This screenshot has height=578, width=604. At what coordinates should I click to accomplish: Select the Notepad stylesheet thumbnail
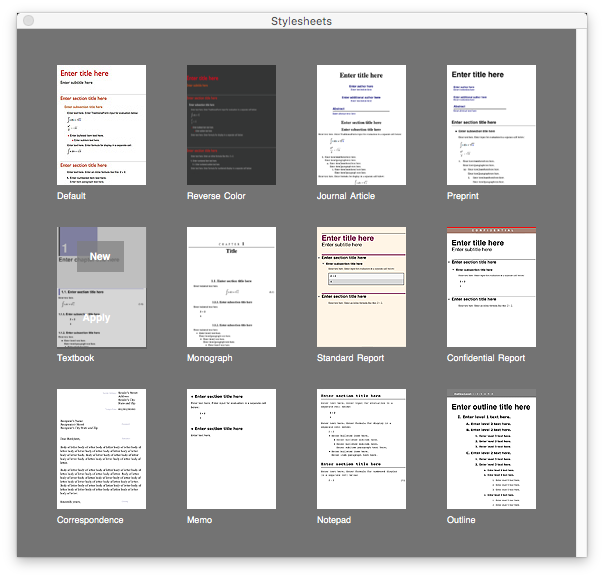(361, 449)
